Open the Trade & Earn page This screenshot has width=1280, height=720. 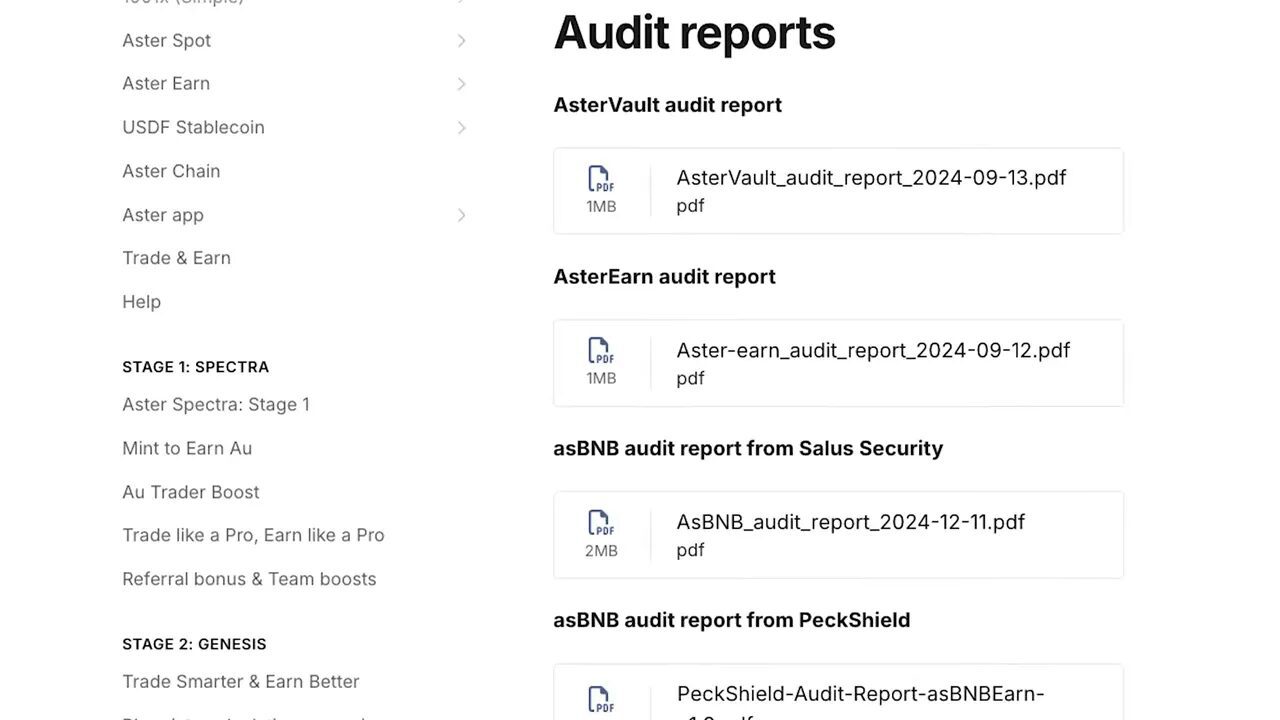click(176, 258)
